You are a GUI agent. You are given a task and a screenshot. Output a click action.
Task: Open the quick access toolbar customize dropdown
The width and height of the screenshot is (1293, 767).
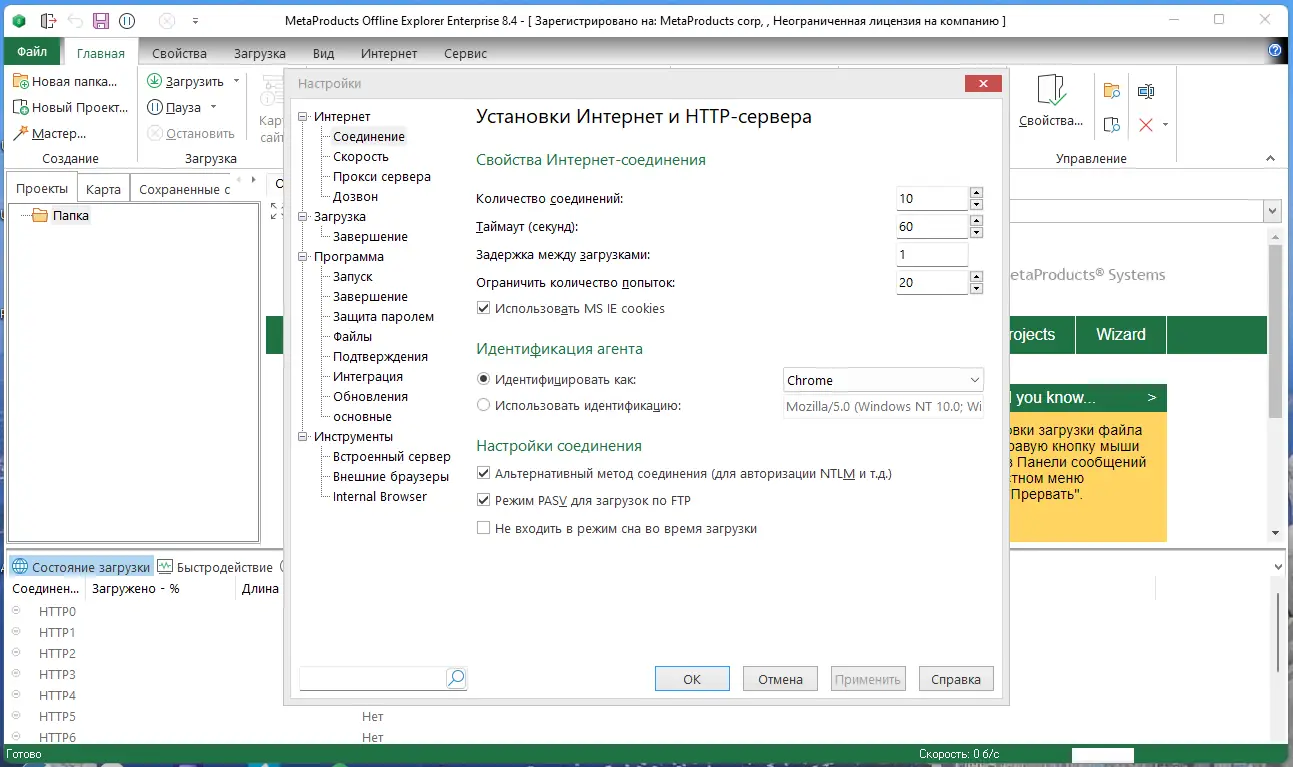tap(195, 20)
